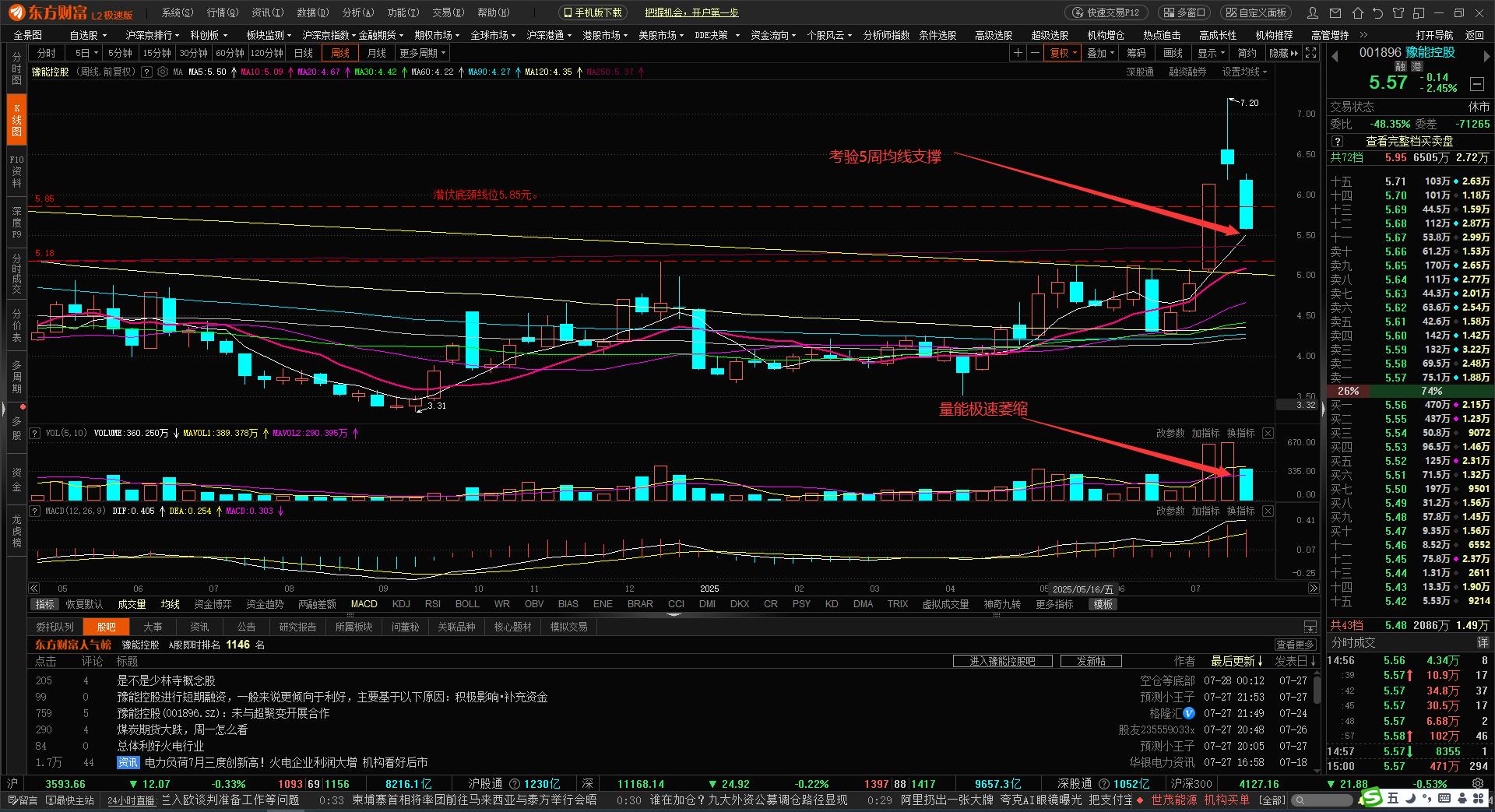Image resolution: width=1495 pixels, height=812 pixels.
Task: Toggle full screen chart icon
Action: (1311, 53)
